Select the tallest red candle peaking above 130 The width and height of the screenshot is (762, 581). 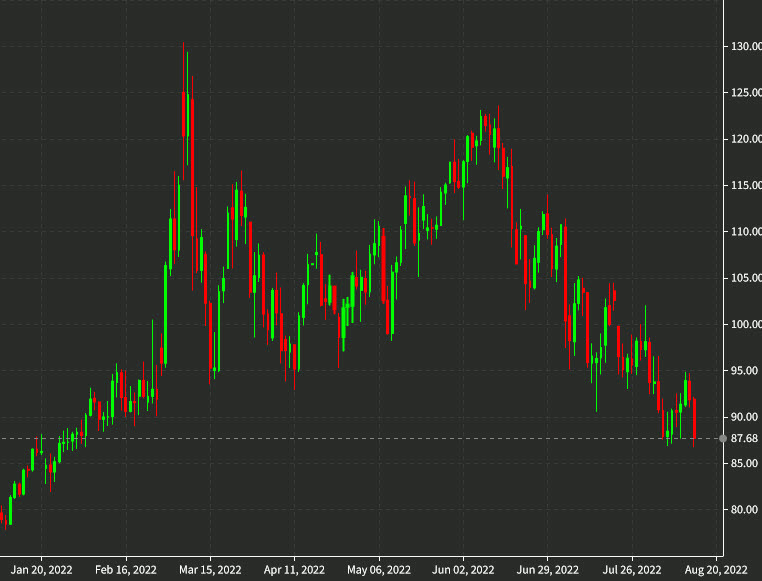184,111
